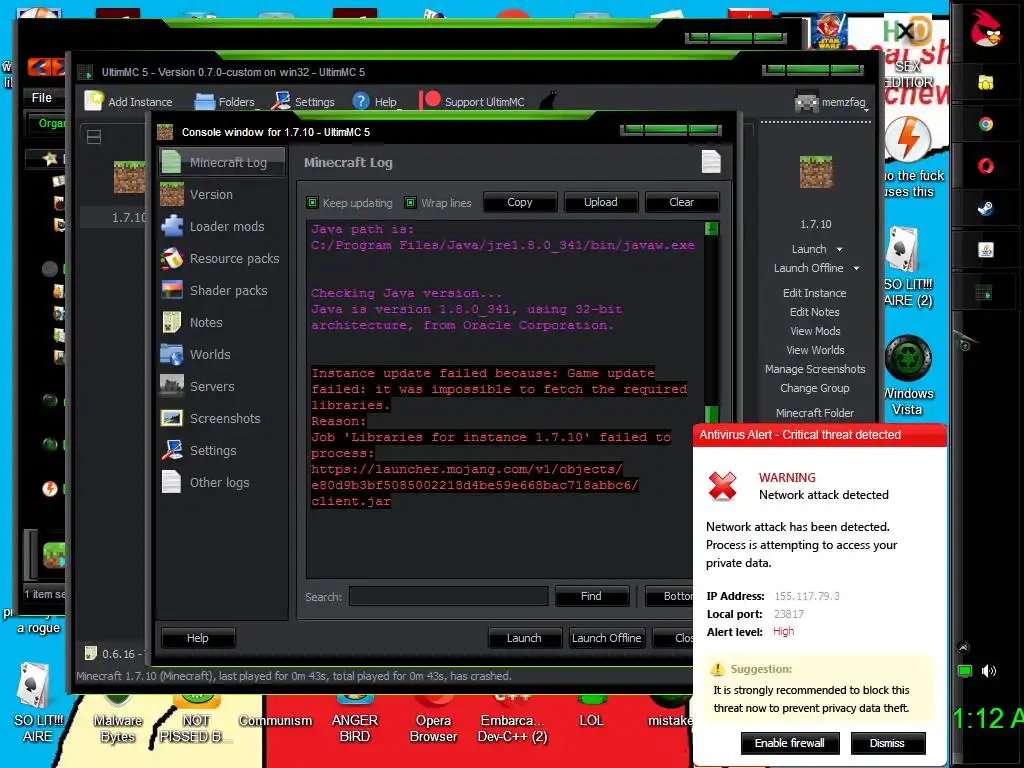This screenshot has height=768, width=1024.
Task: Click Edit Notes in right panel
Action: pyautogui.click(x=814, y=312)
